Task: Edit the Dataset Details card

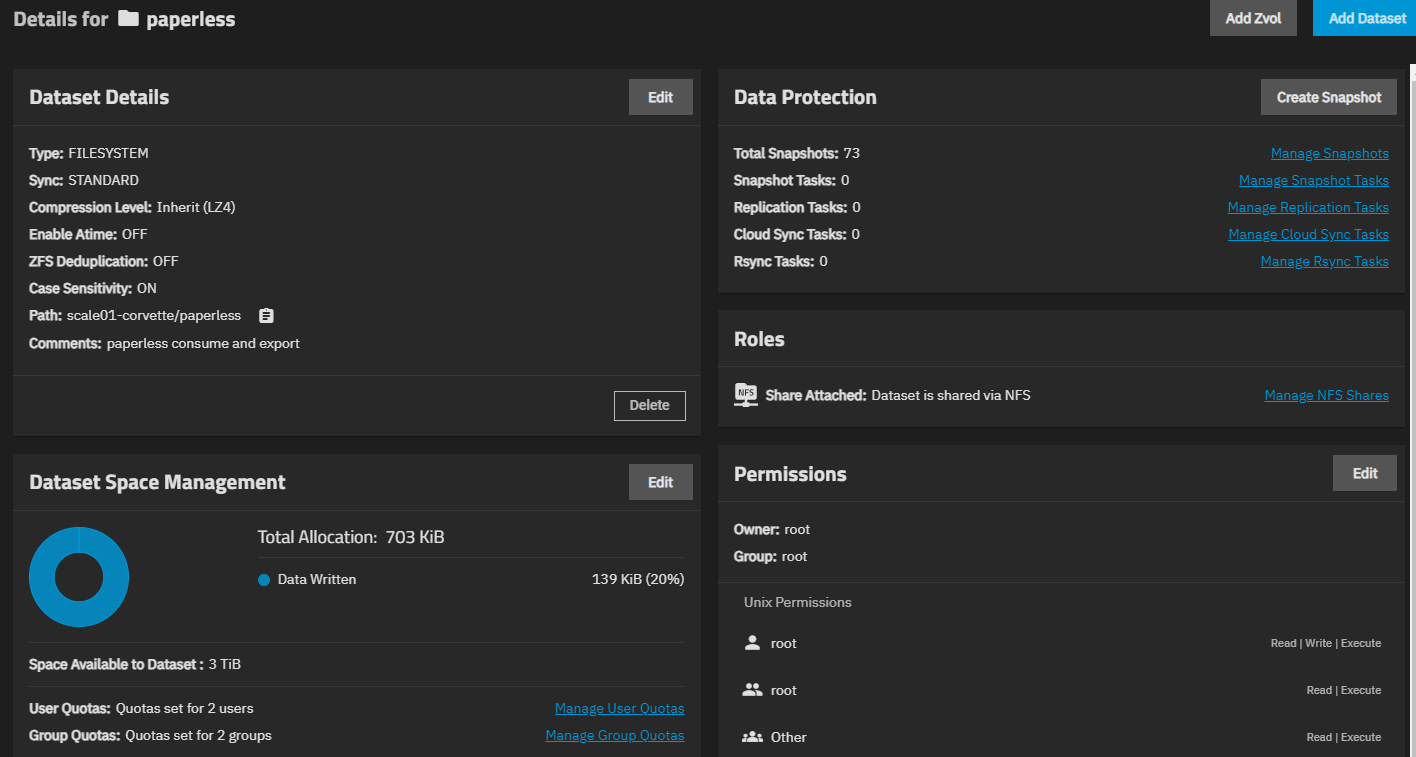Action: (660, 97)
